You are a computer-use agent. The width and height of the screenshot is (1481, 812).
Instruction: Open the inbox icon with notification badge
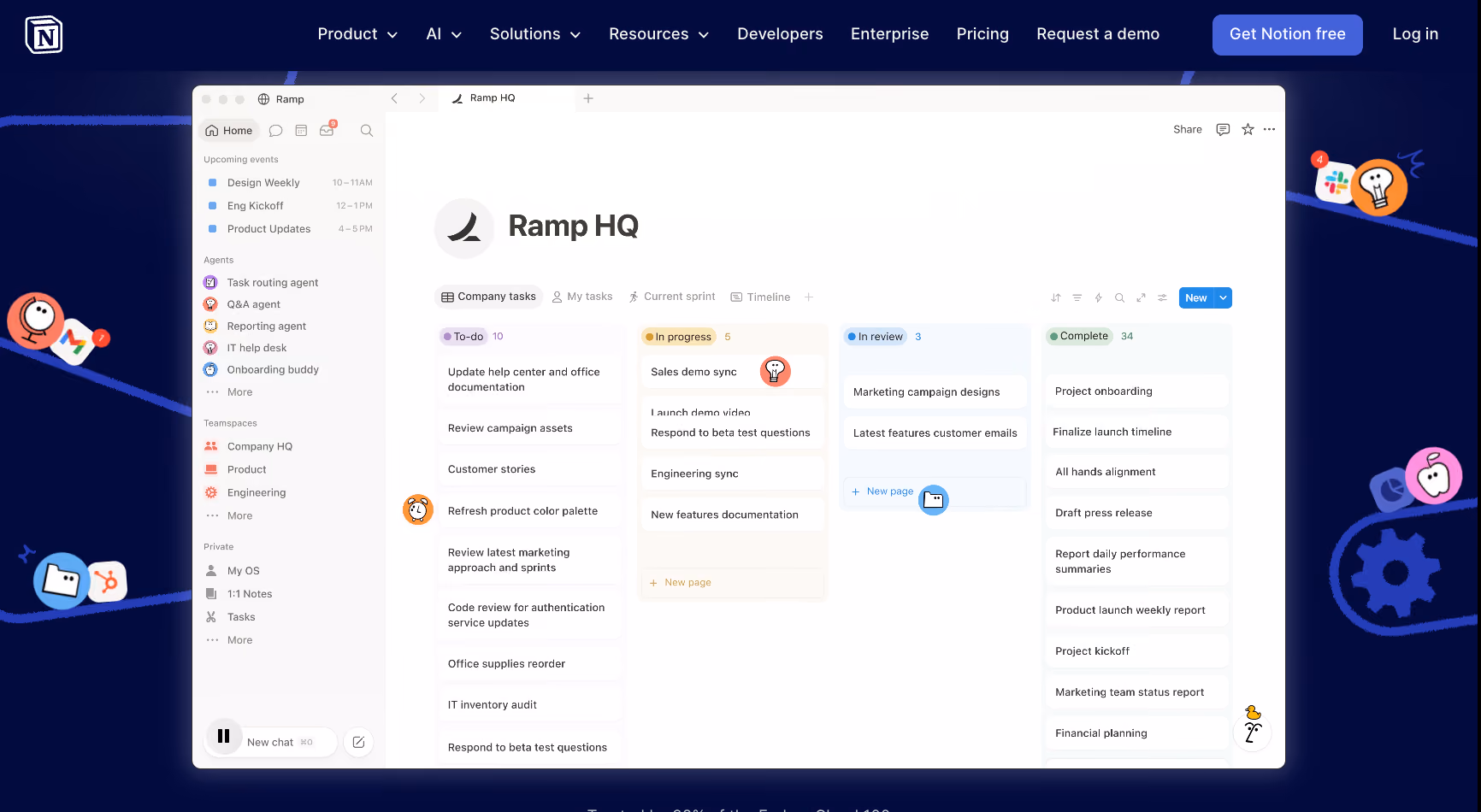click(x=327, y=130)
